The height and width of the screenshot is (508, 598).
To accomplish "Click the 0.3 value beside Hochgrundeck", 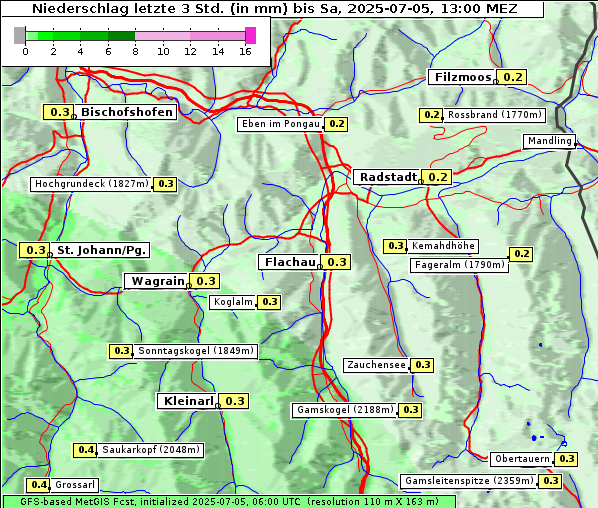I will pos(165,184).
